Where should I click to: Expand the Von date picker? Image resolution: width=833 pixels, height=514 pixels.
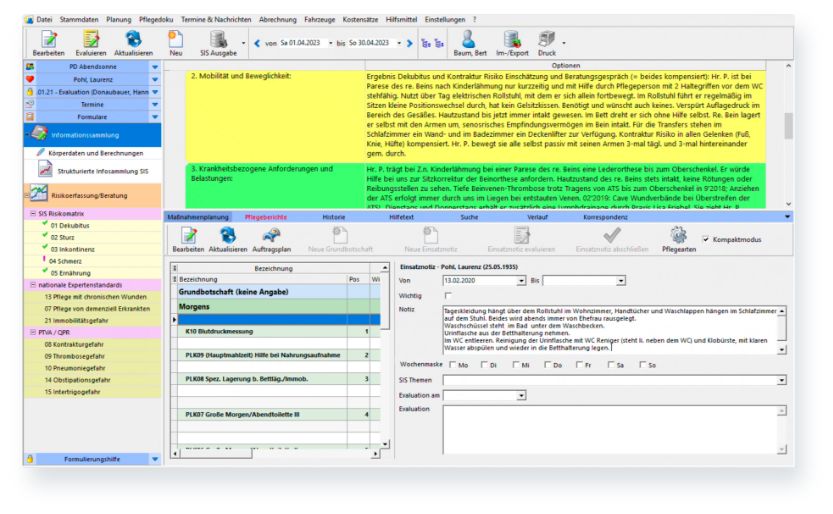click(521, 281)
